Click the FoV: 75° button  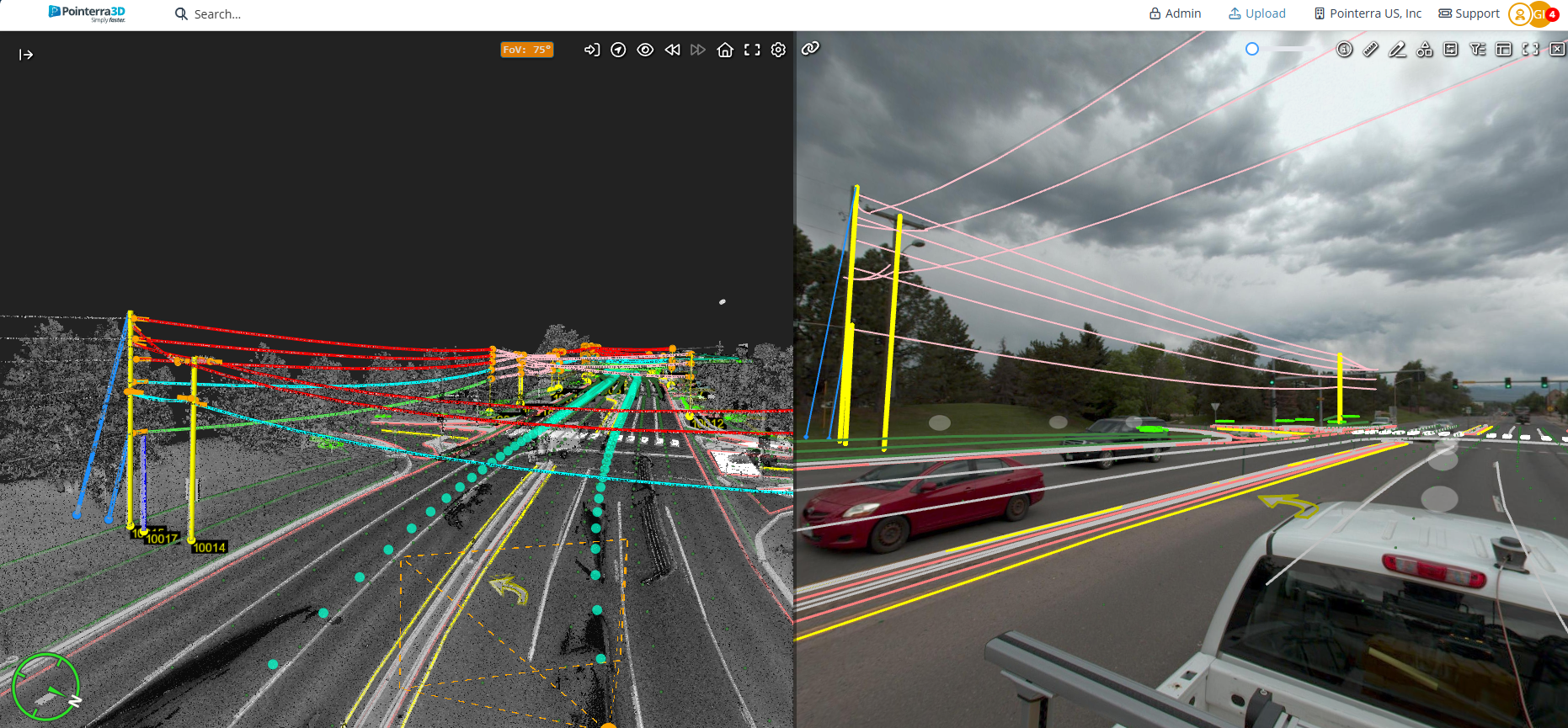526,50
